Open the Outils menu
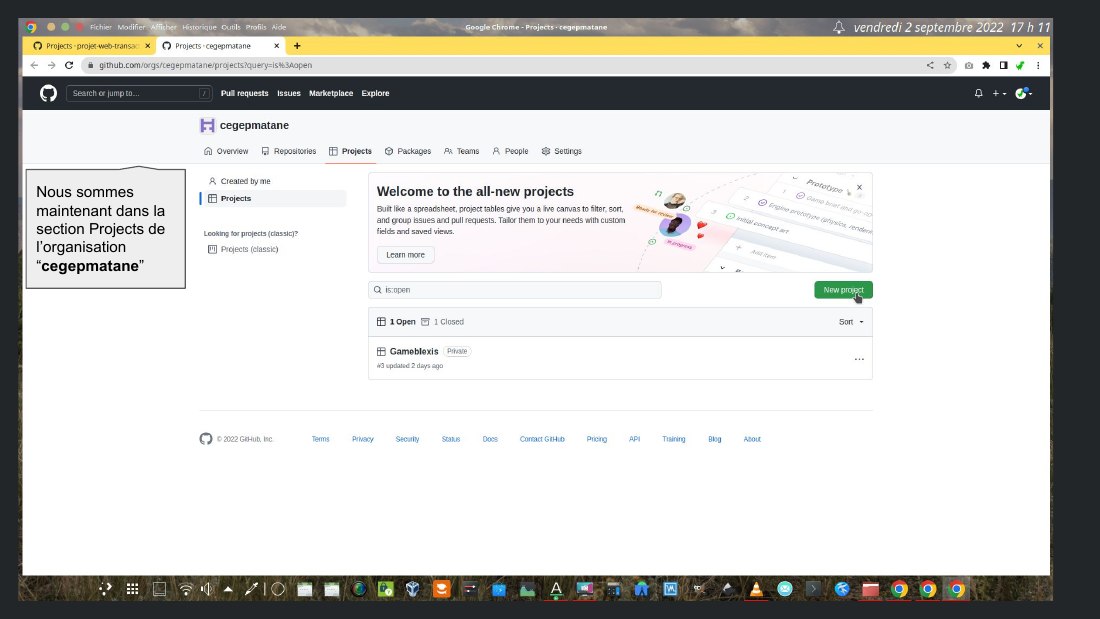The image size is (1100, 619). pos(231,27)
